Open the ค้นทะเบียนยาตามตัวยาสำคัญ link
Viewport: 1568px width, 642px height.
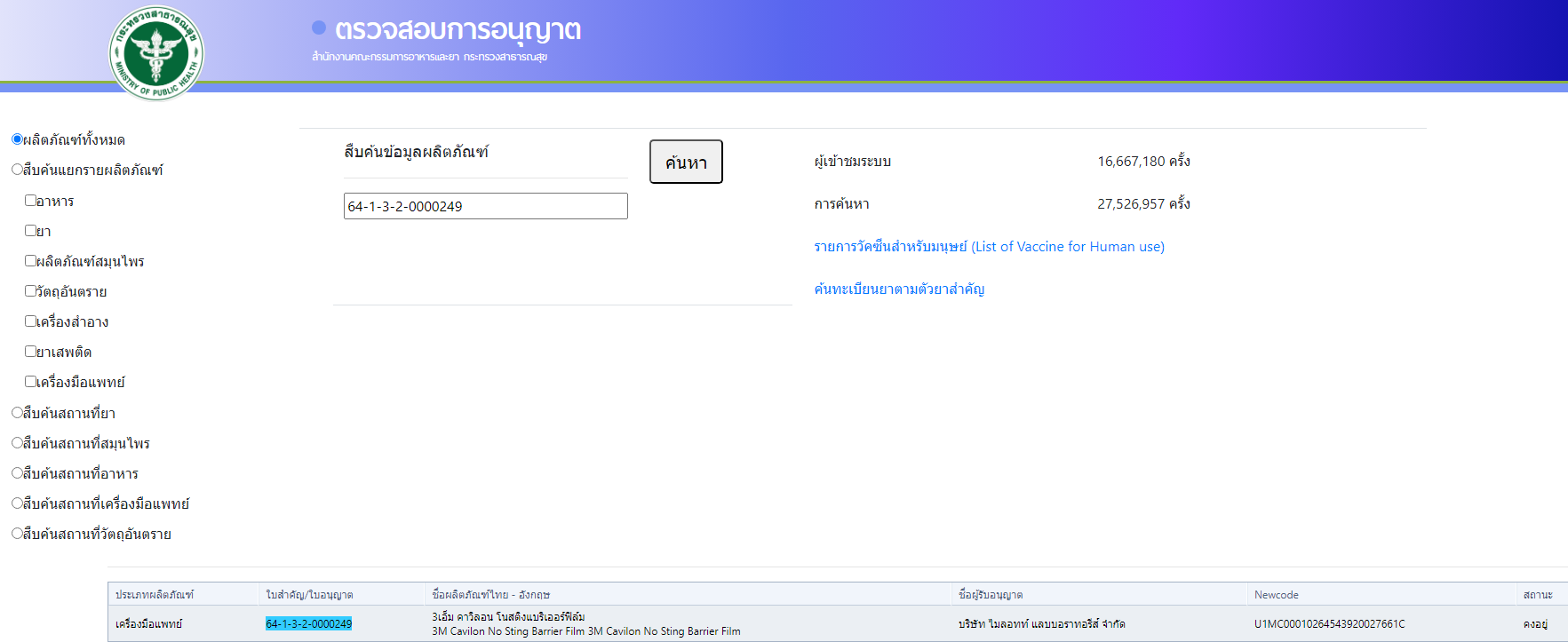899,289
